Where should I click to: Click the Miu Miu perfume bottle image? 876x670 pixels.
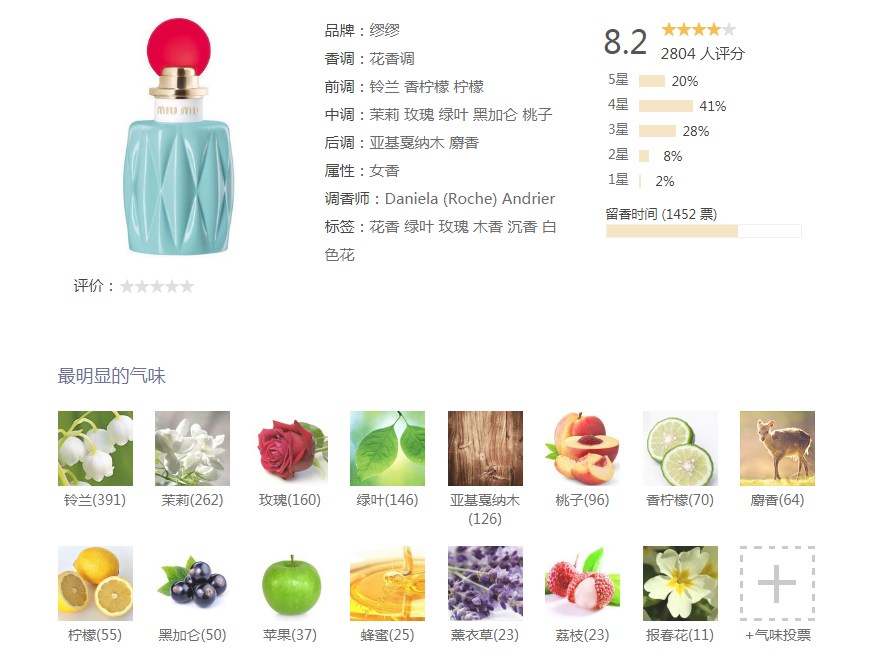pos(179,136)
